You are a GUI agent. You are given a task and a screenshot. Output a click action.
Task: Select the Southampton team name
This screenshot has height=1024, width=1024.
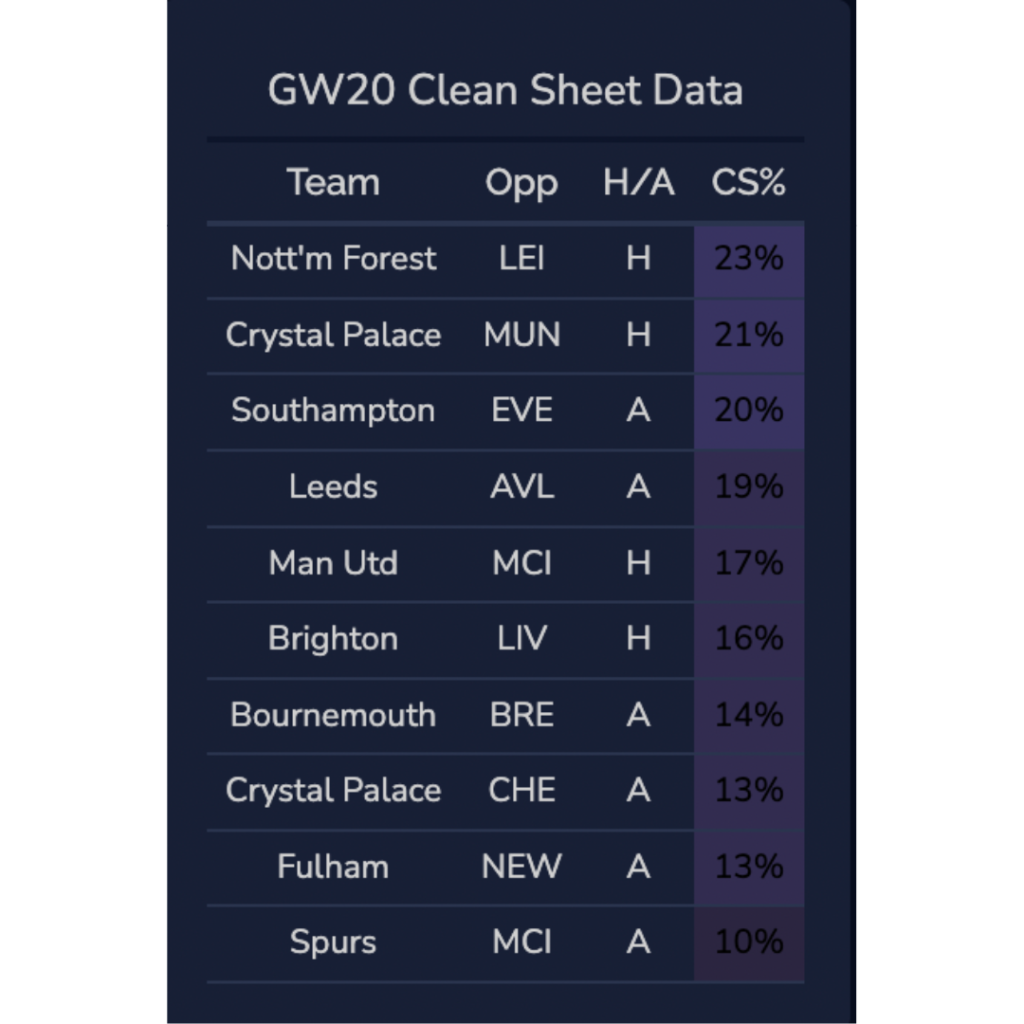(x=333, y=410)
